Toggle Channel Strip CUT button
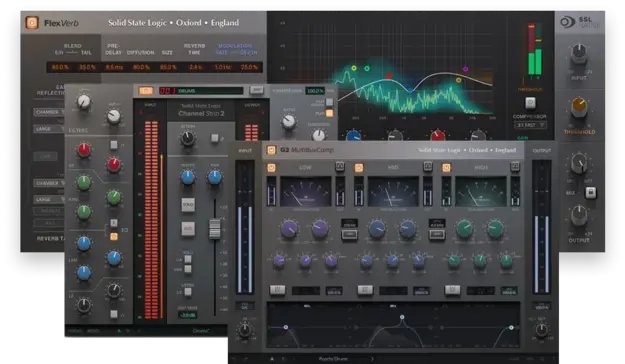Viewport: 625px width, 364px height. (188, 228)
